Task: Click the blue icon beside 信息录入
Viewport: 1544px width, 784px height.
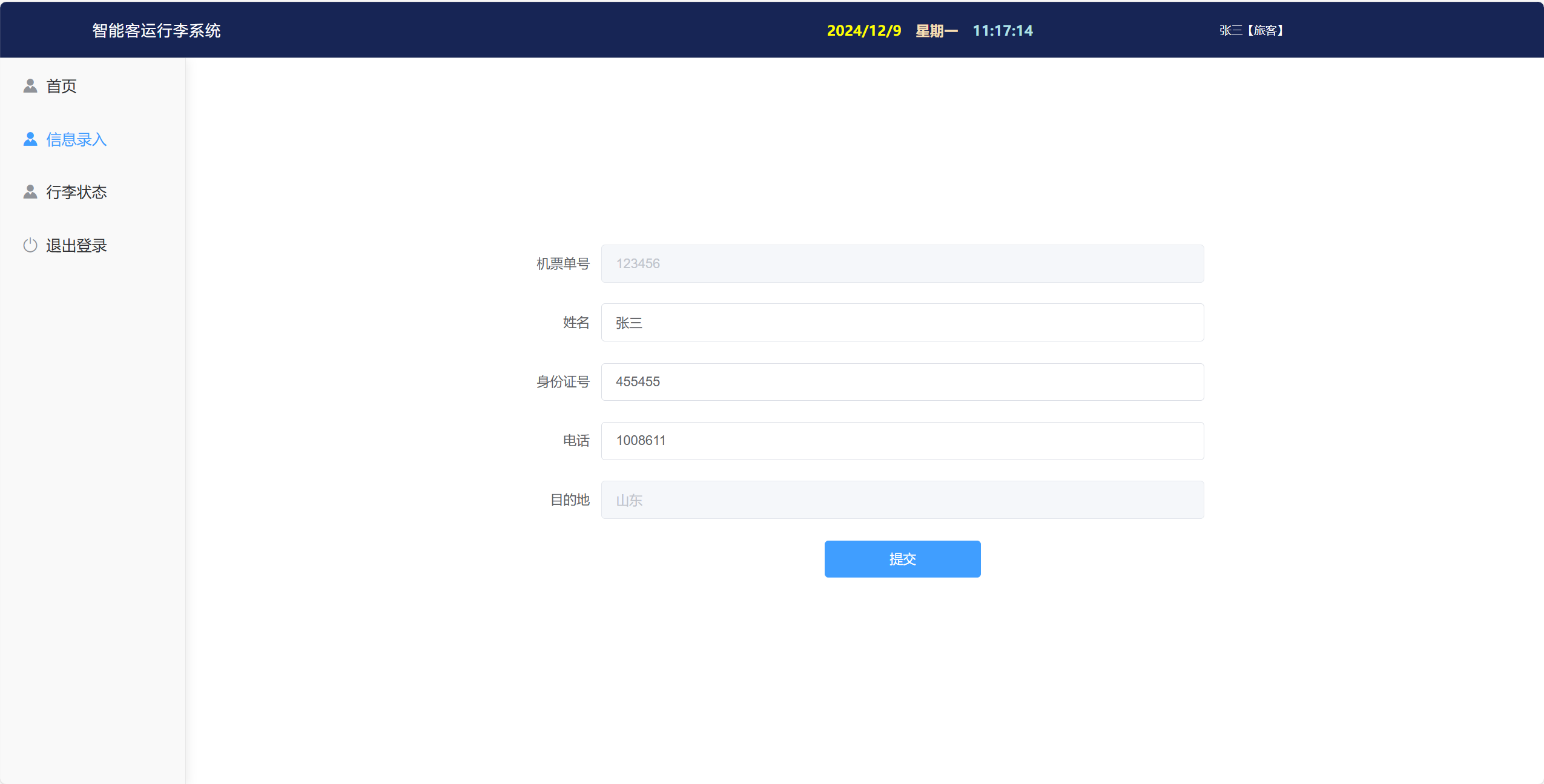Action: pos(30,139)
